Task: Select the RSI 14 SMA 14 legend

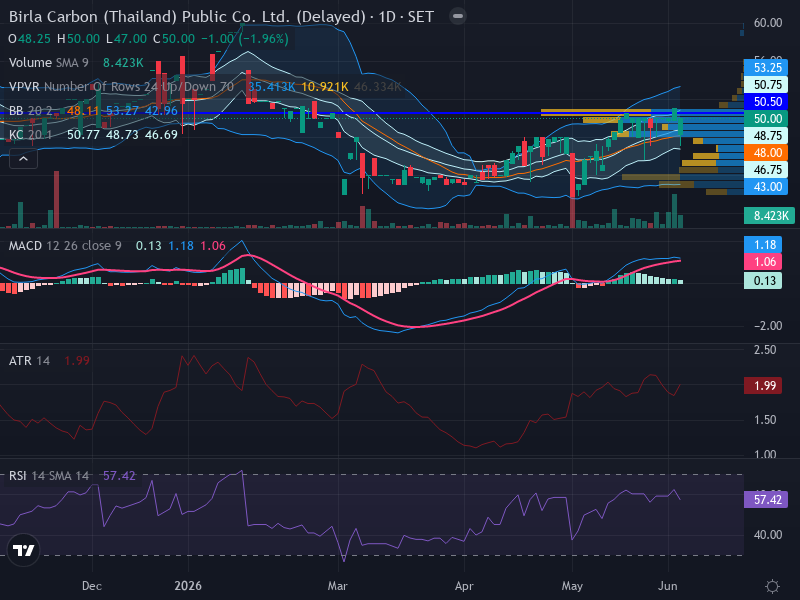Action: (48, 476)
